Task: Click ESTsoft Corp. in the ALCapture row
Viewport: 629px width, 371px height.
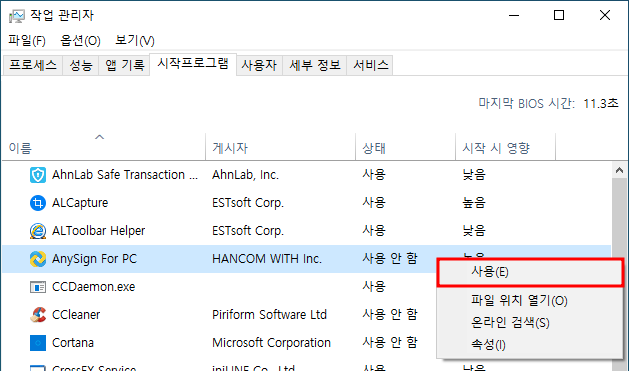Action: point(248,203)
